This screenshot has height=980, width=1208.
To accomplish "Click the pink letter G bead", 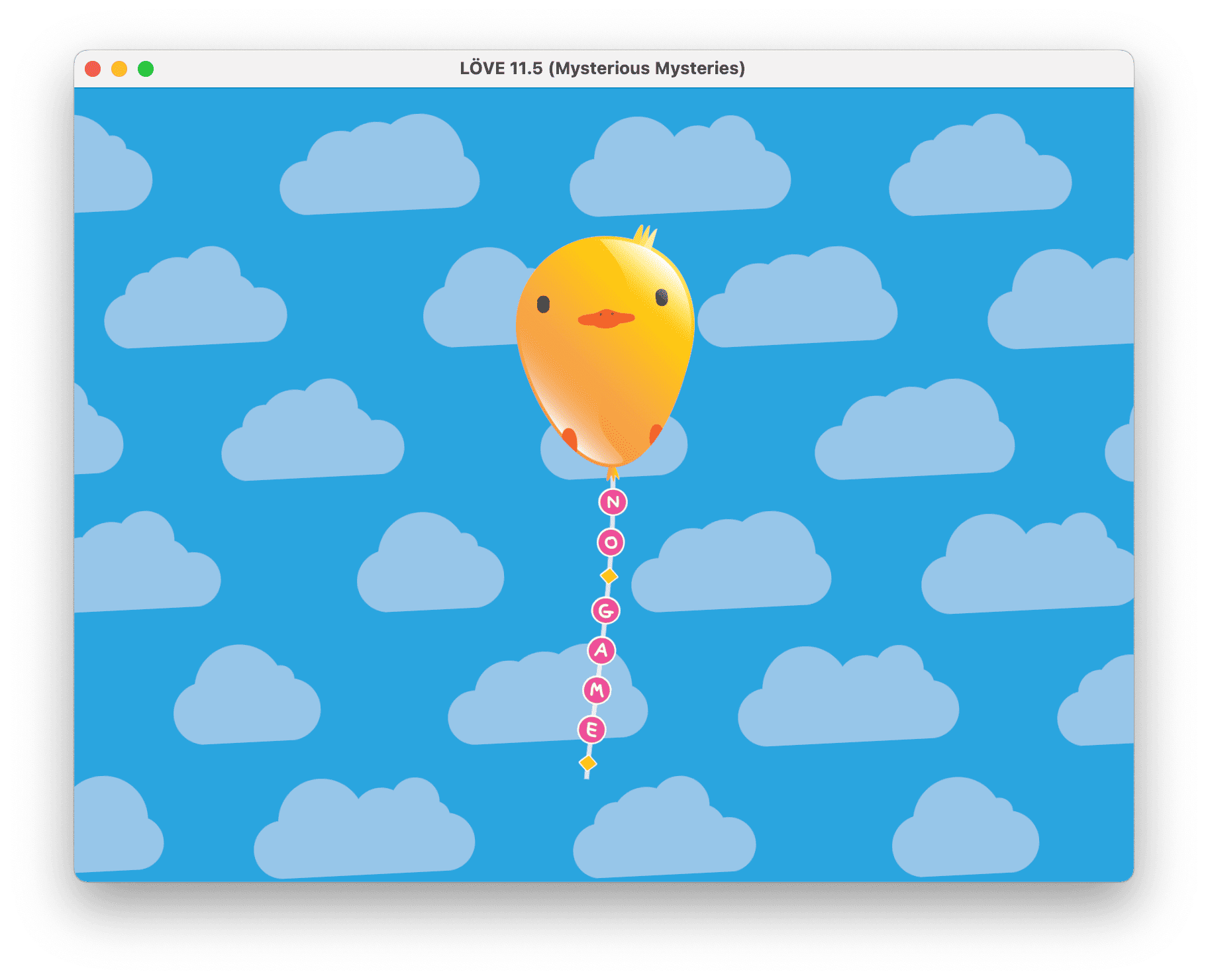I will pyautogui.click(x=605, y=611).
